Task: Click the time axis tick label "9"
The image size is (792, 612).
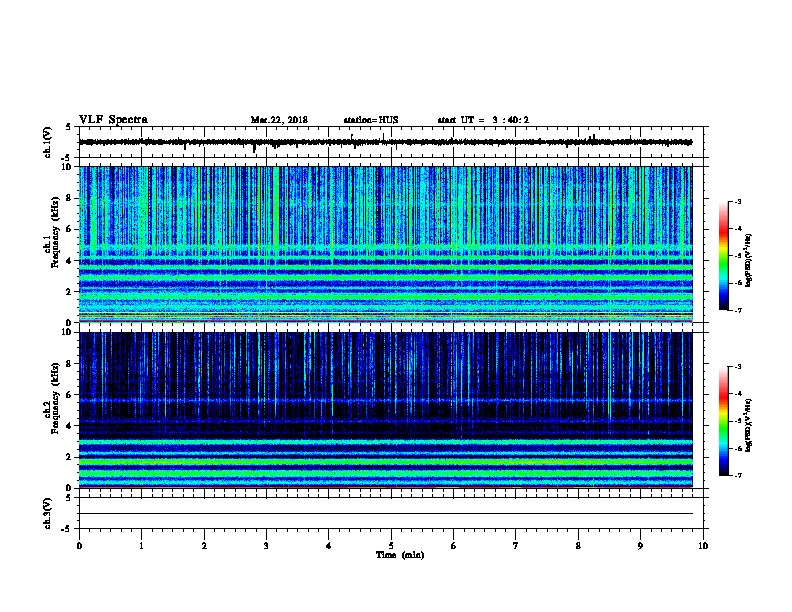Action: coord(640,545)
